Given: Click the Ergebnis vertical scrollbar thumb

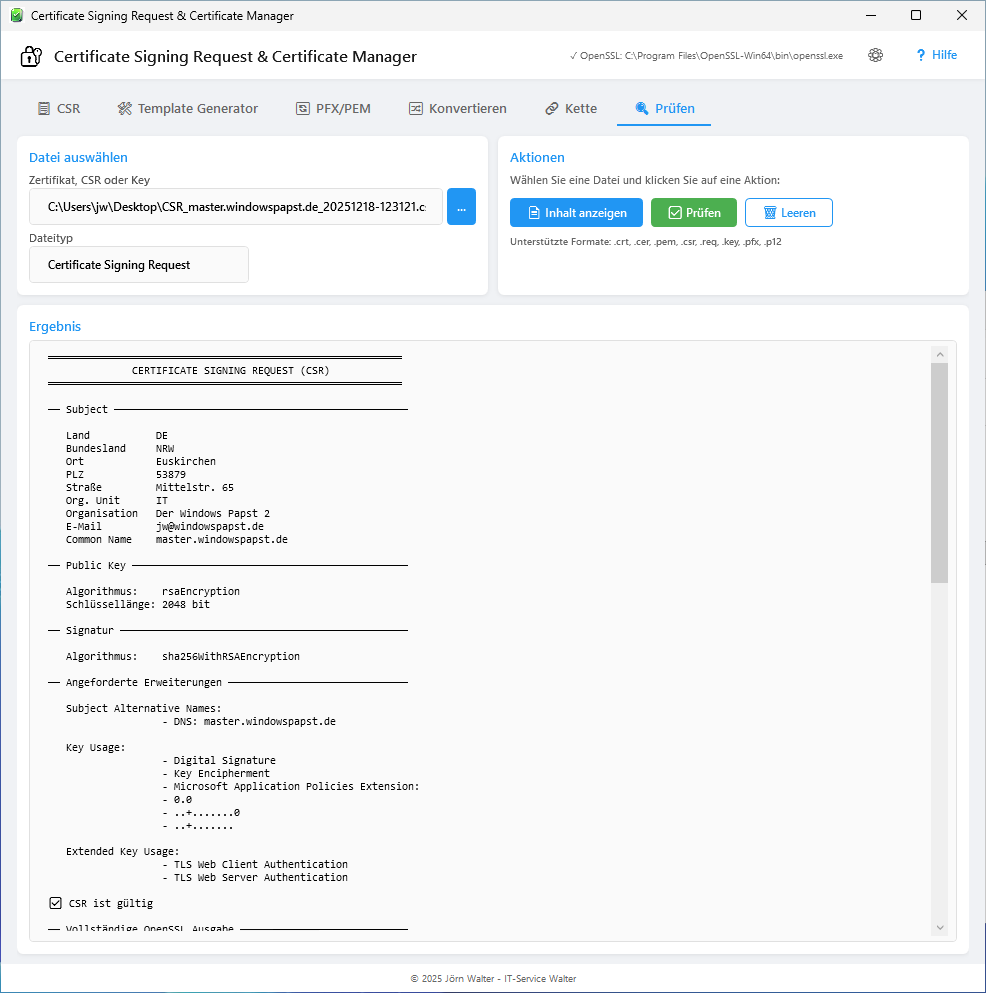Looking at the screenshot, I should (x=939, y=472).
